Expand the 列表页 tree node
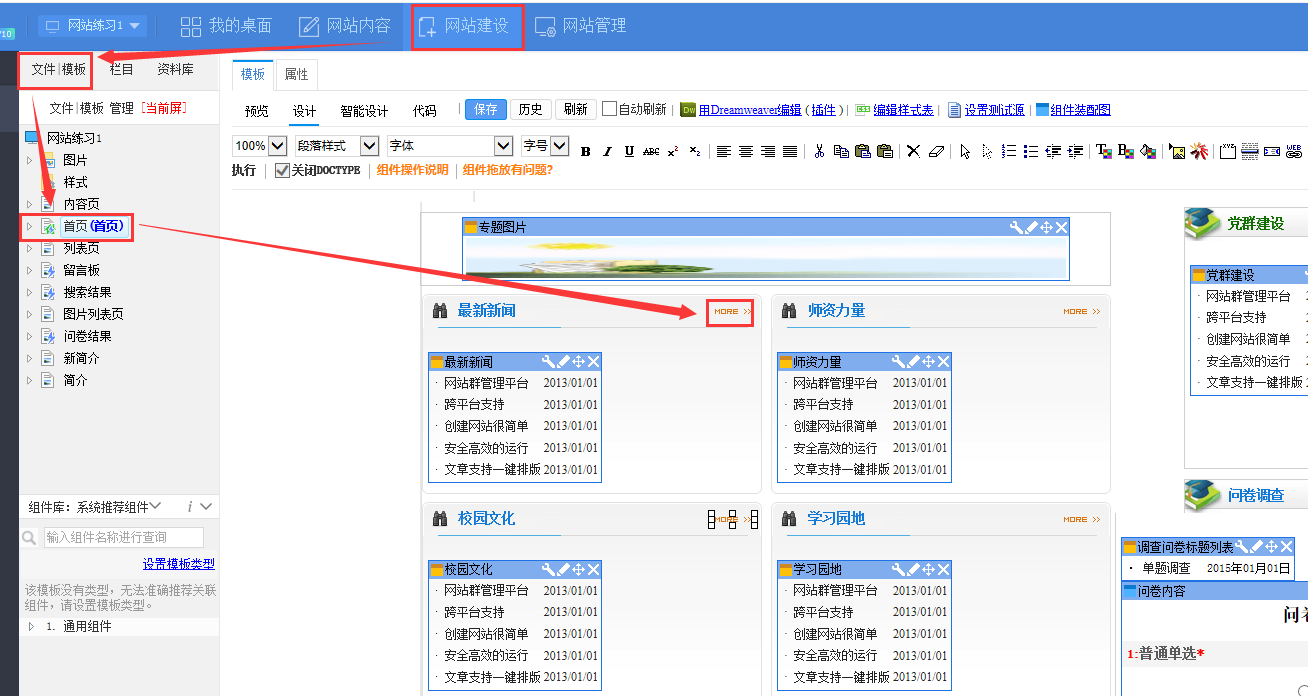The height and width of the screenshot is (696, 1308). coord(29,248)
